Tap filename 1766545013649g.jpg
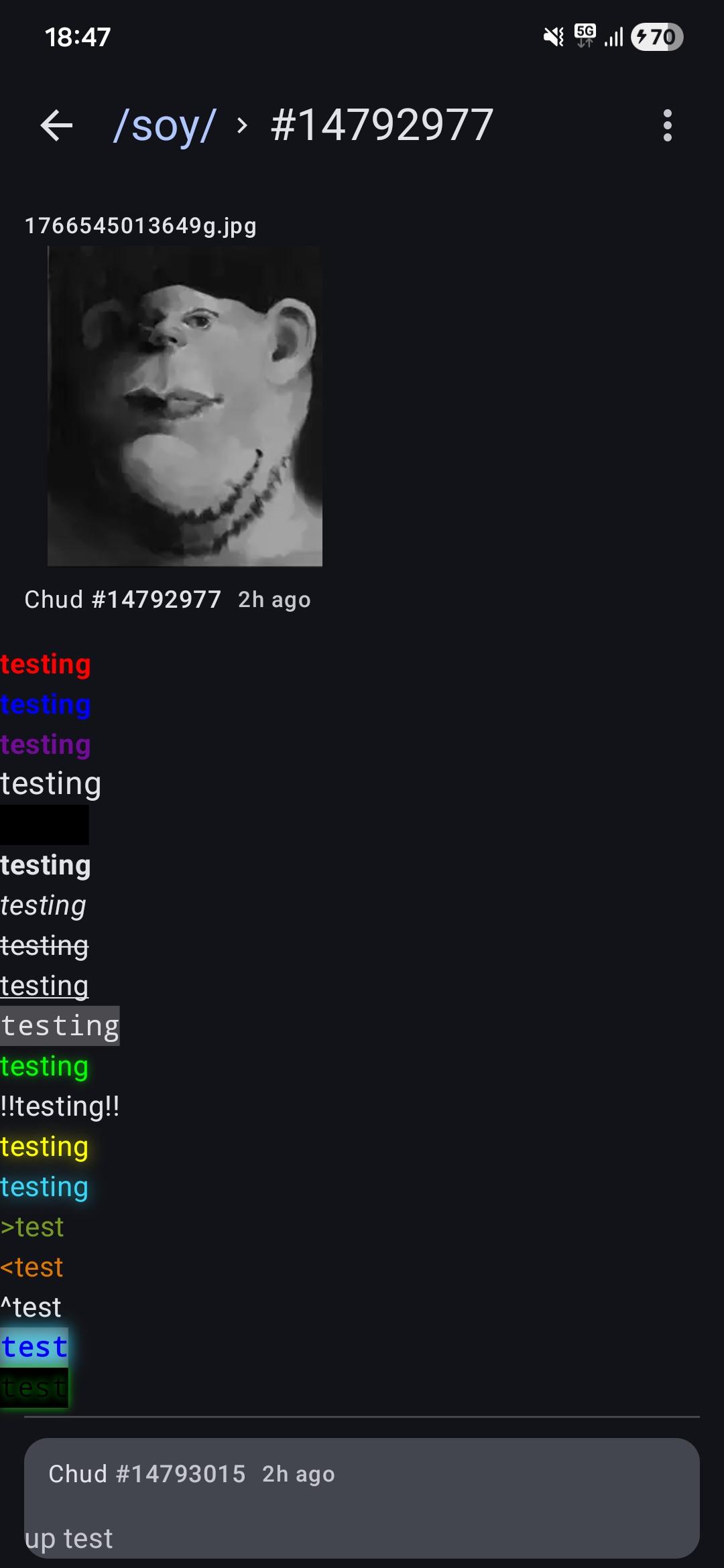 [141, 226]
